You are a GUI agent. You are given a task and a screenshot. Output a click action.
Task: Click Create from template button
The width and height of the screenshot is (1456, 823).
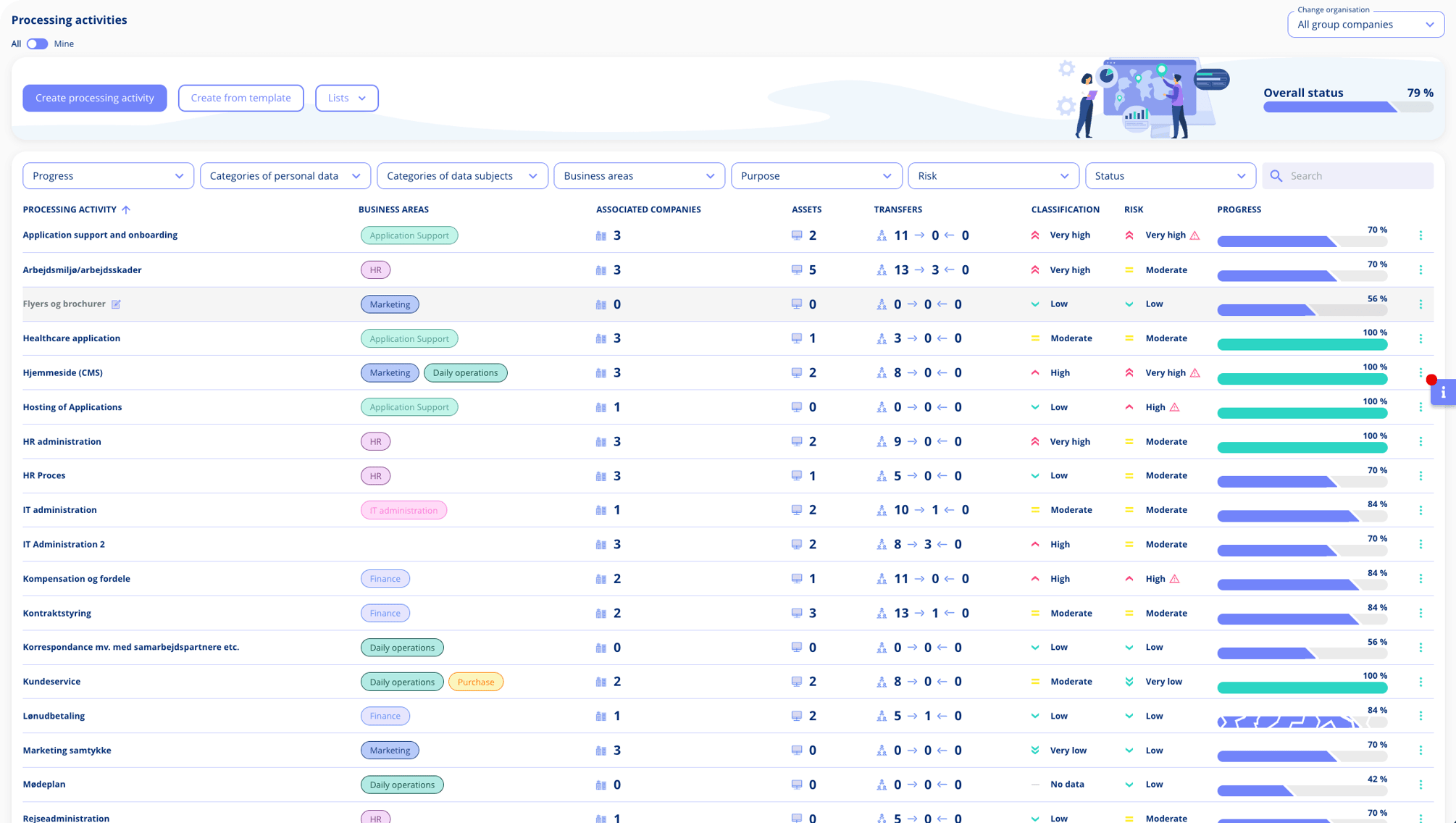point(240,98)
